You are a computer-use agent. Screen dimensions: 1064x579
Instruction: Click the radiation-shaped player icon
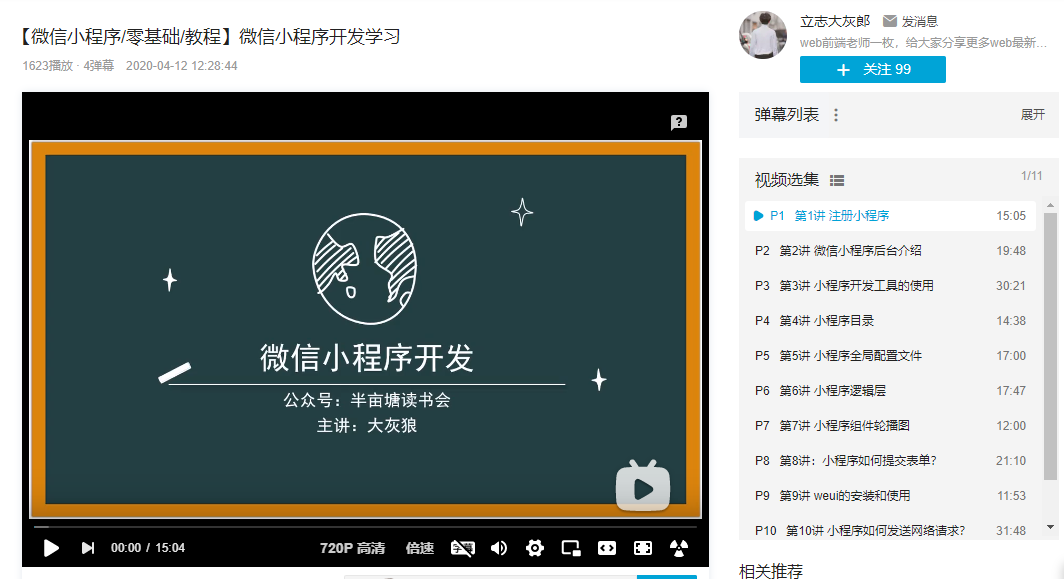point(679,548)
